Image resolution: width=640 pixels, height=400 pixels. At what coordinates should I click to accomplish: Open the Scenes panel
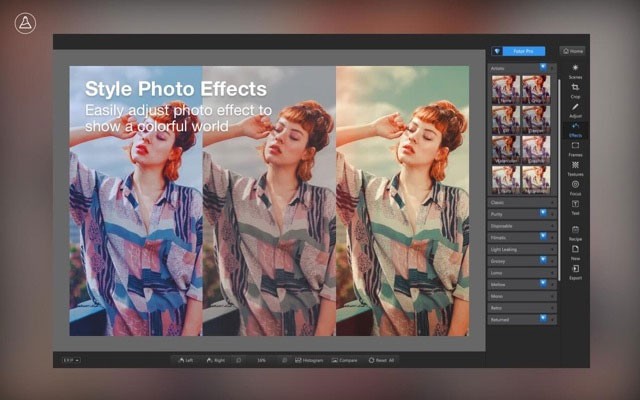(x=575, y=70)
